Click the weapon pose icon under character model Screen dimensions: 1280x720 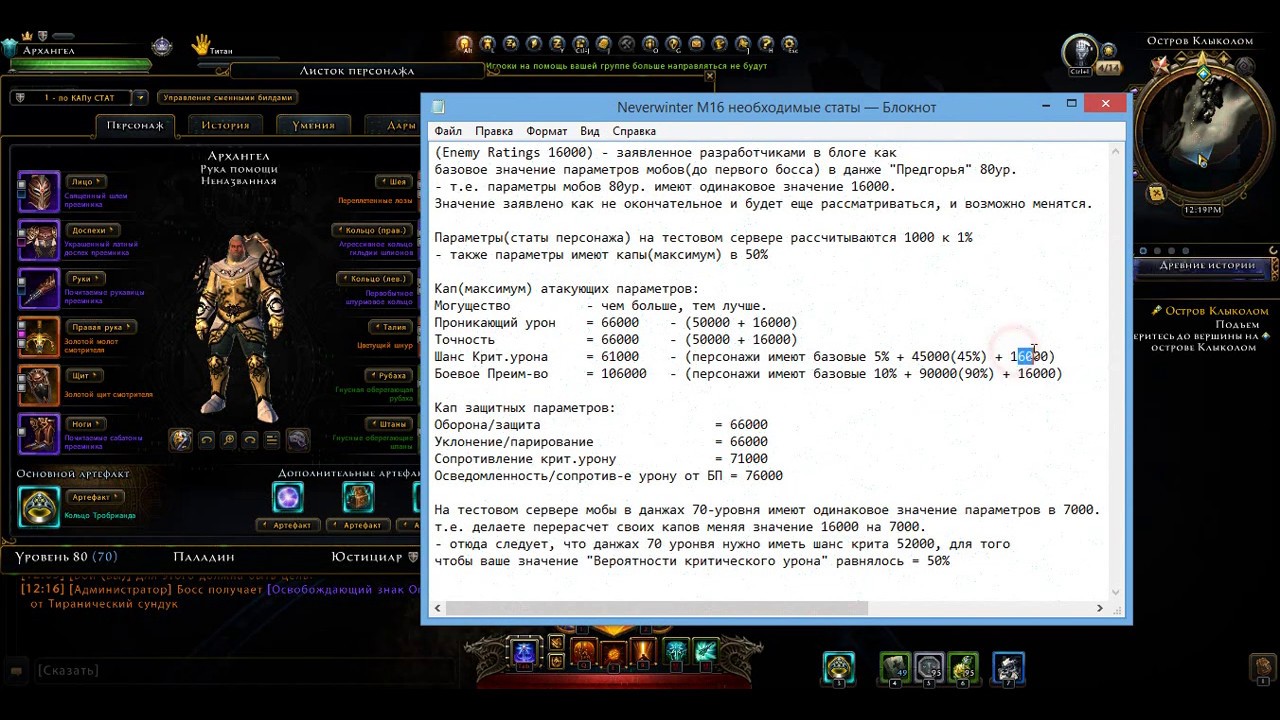[x=181, y=439]
